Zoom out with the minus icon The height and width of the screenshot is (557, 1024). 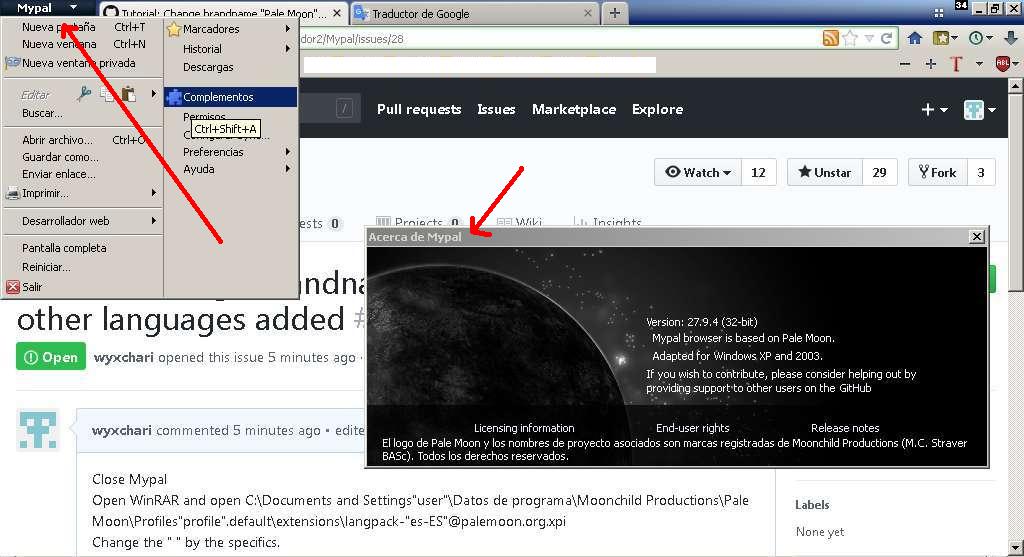pyautogui.click(x=905, y=64)
